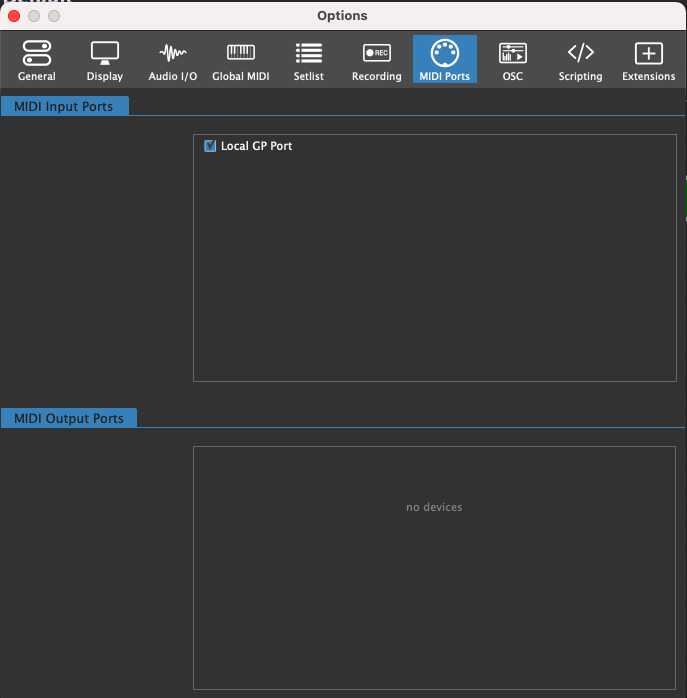This screenshot has height=698, width=687.
Task: Select the Local GP Port entry label
Action: (x=256, y=146)
